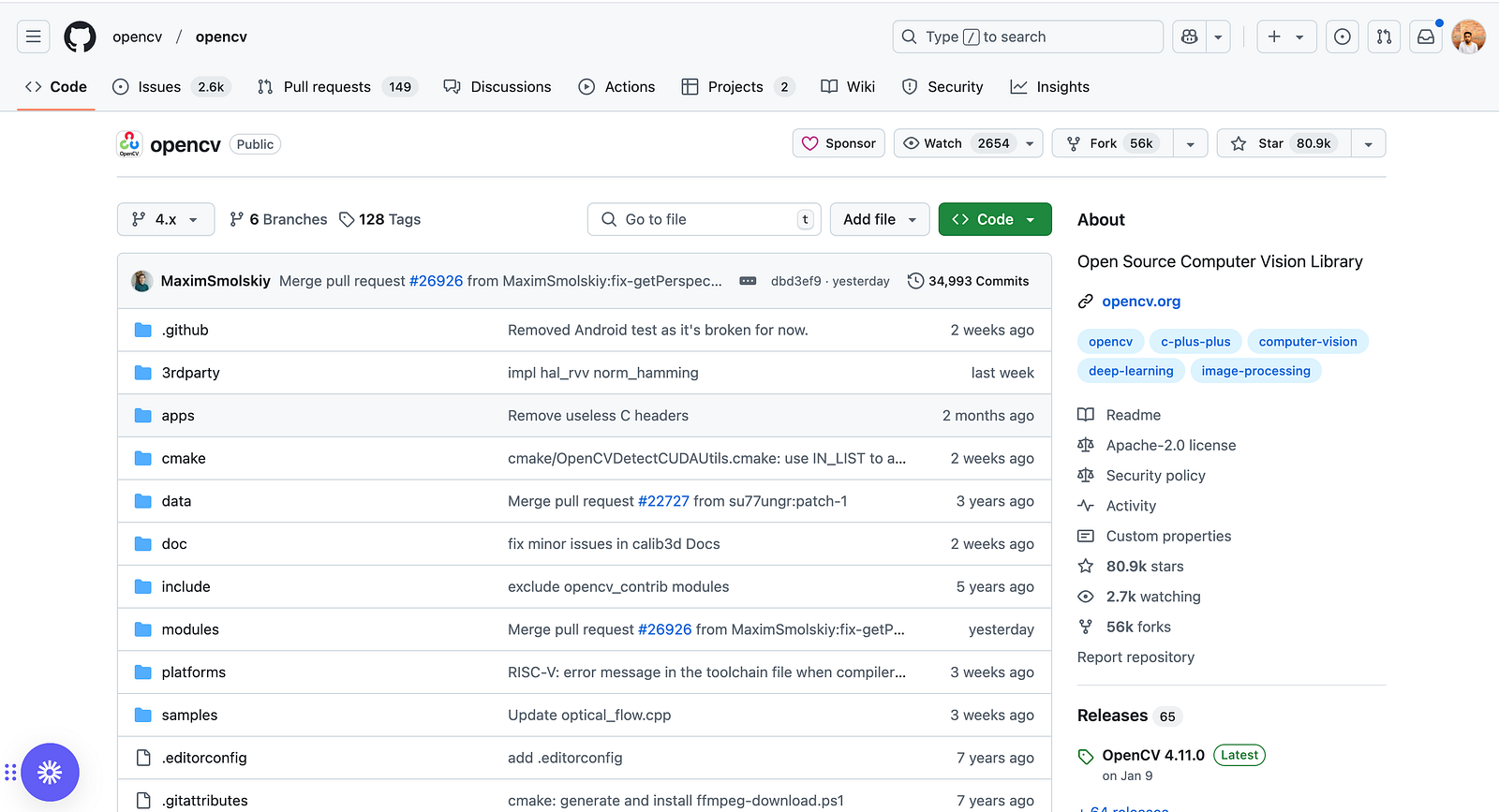The height and width of the screenshot is (812, 1499).
Task: Open the user profile avatar menu
Action: [x=1468, y=37]
